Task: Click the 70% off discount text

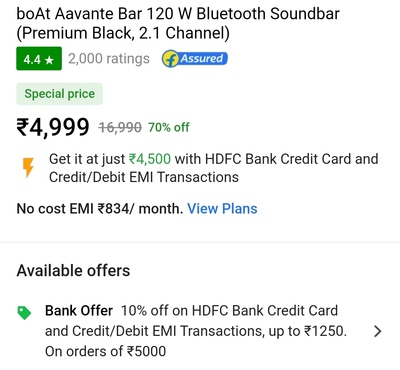Action: 169,127
